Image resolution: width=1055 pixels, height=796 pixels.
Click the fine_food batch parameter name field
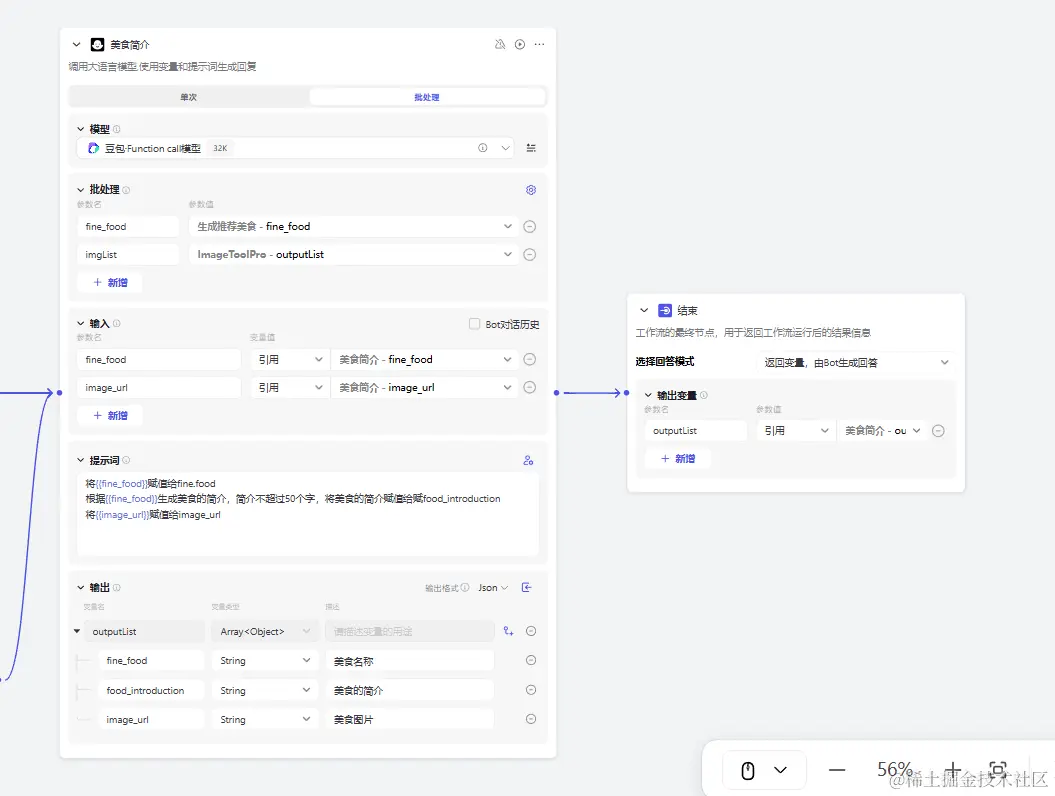pyautogui.click(x=128, y=227)
